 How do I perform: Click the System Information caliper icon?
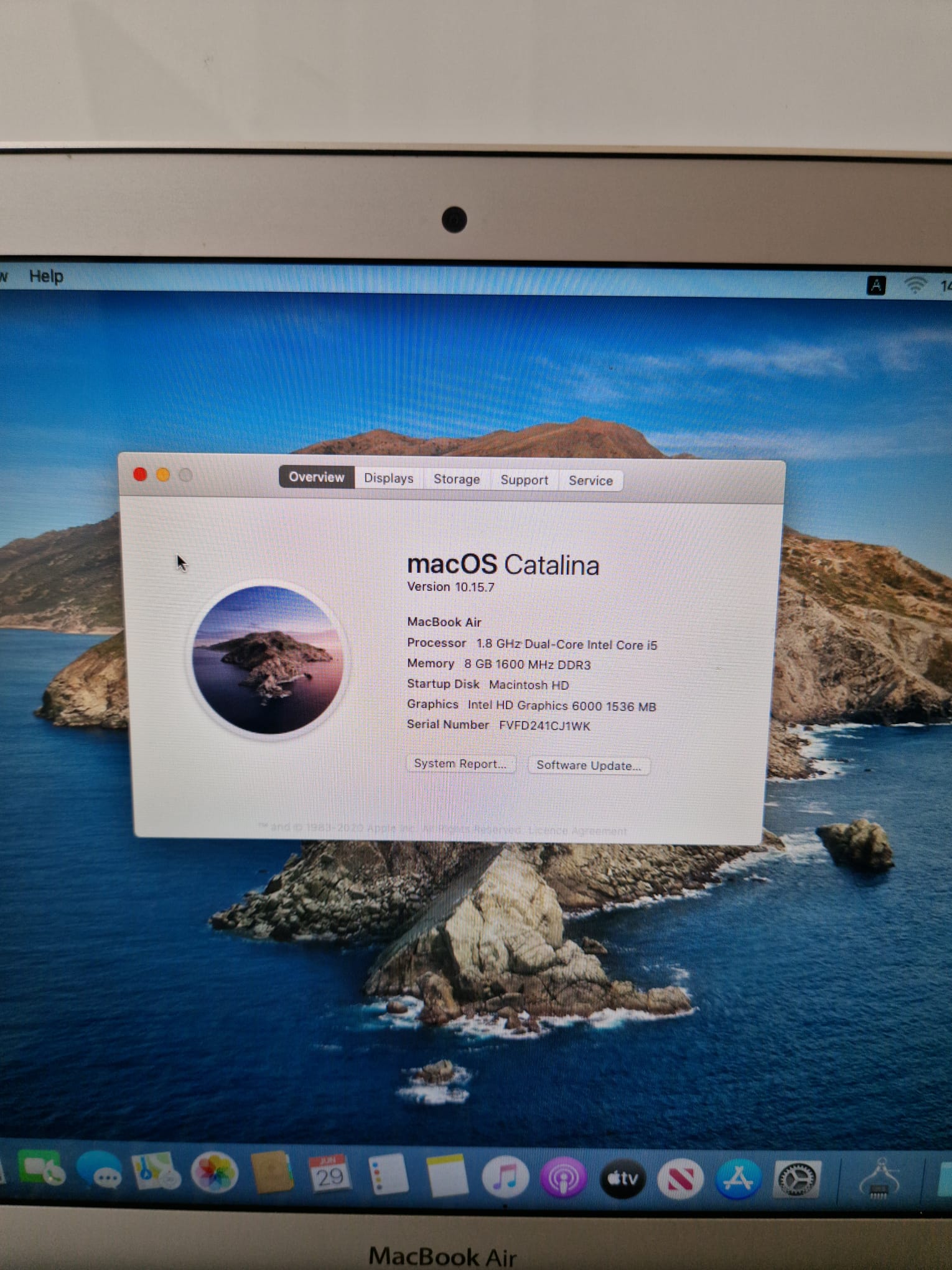[x=879, y=1178]
